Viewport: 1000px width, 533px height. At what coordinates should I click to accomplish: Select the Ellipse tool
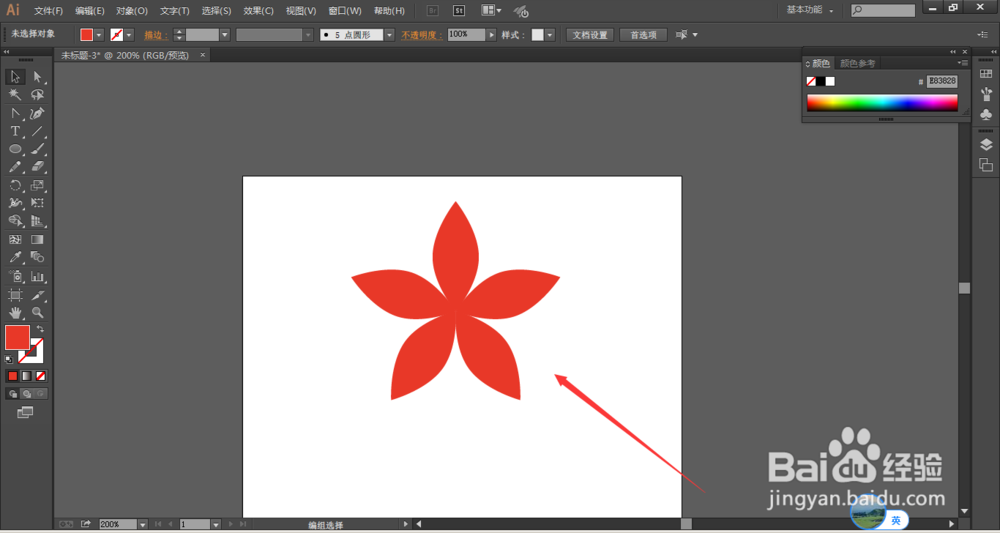pyautogui.click(x=15, y=149)
